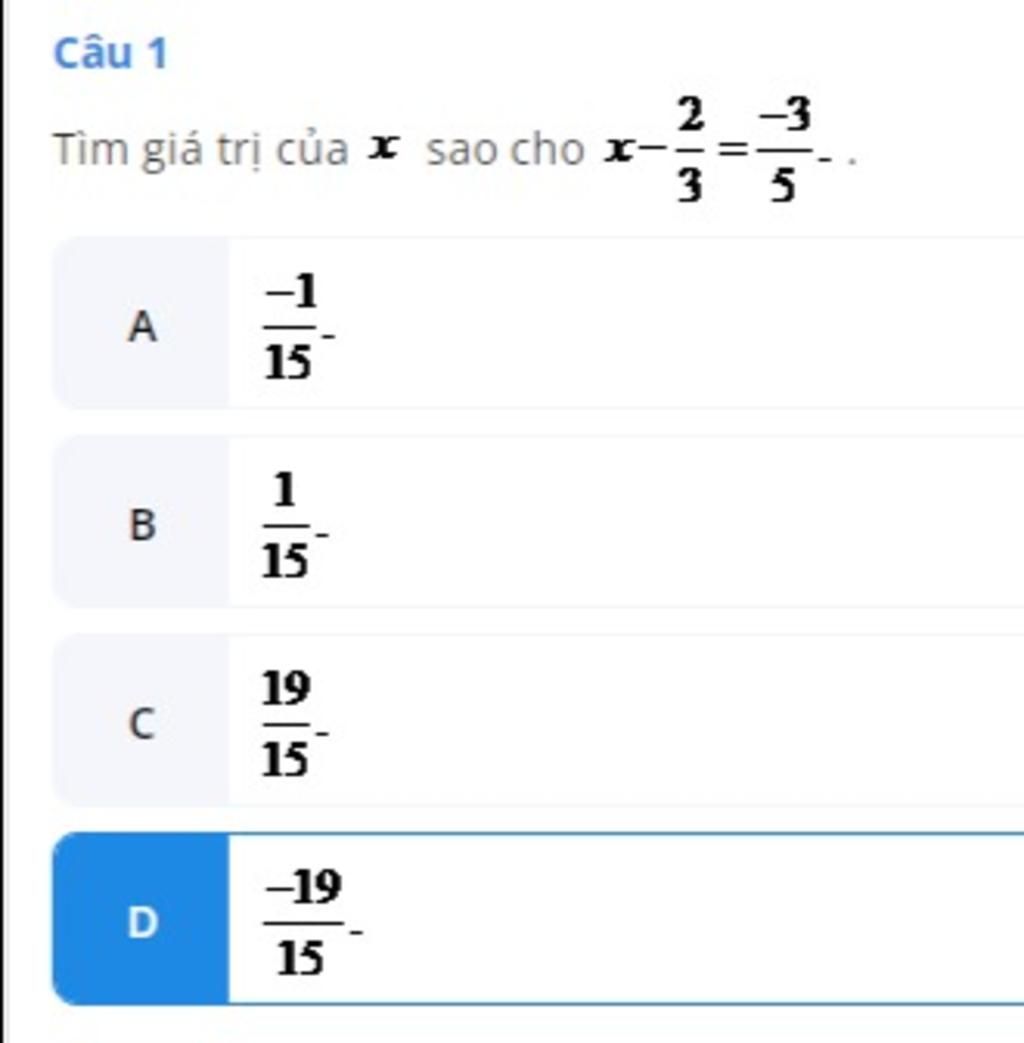Viewport: 1024px width, 1043px height.
Task: Pick the fraction −19/15 in answer D
Action: tap(303, 922)
